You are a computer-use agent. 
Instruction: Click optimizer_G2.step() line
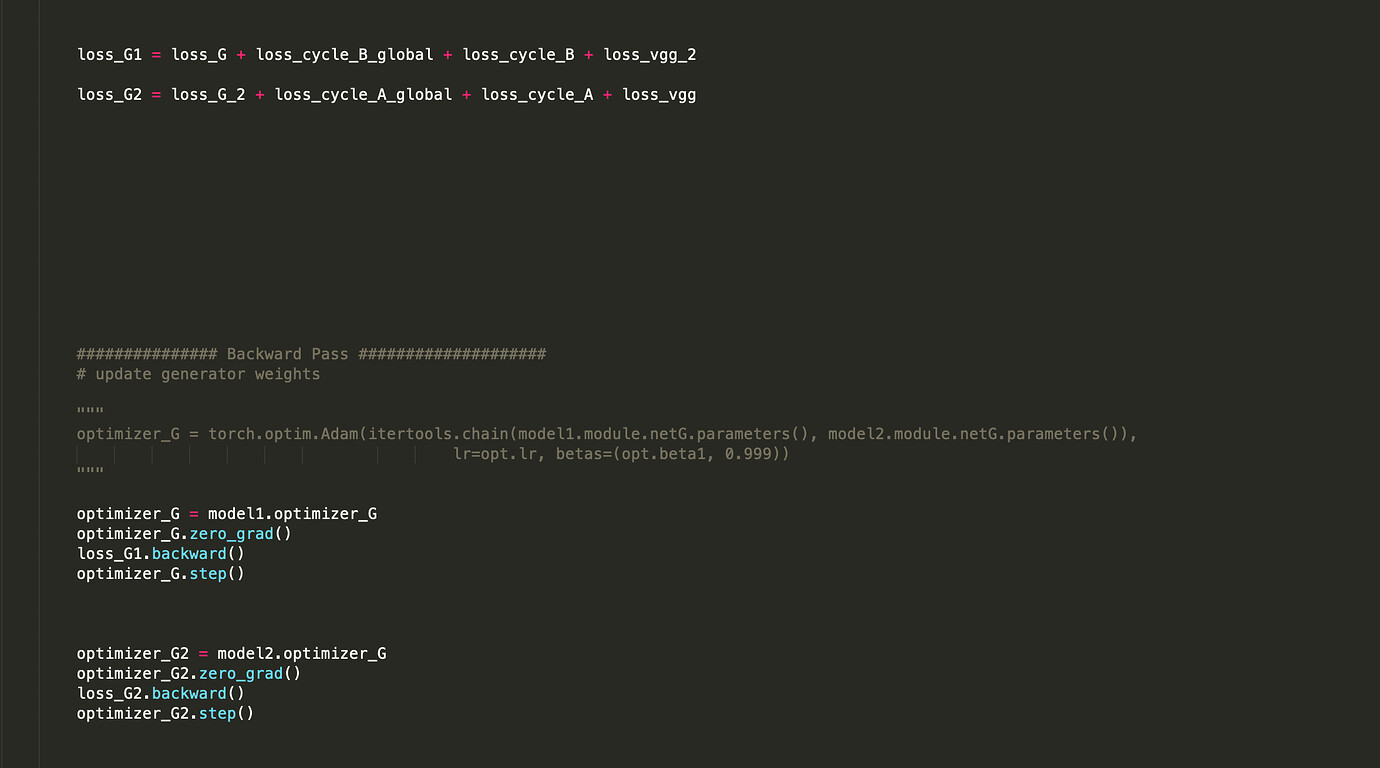166,714
